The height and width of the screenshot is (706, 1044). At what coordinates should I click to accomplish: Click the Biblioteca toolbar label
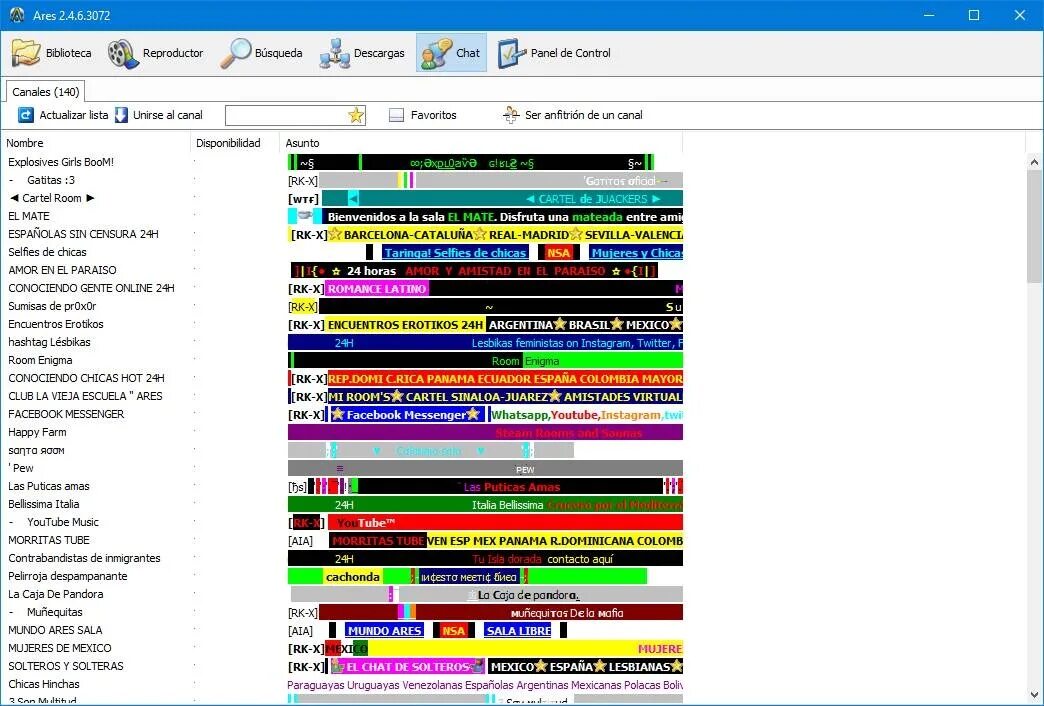point(69,53)
